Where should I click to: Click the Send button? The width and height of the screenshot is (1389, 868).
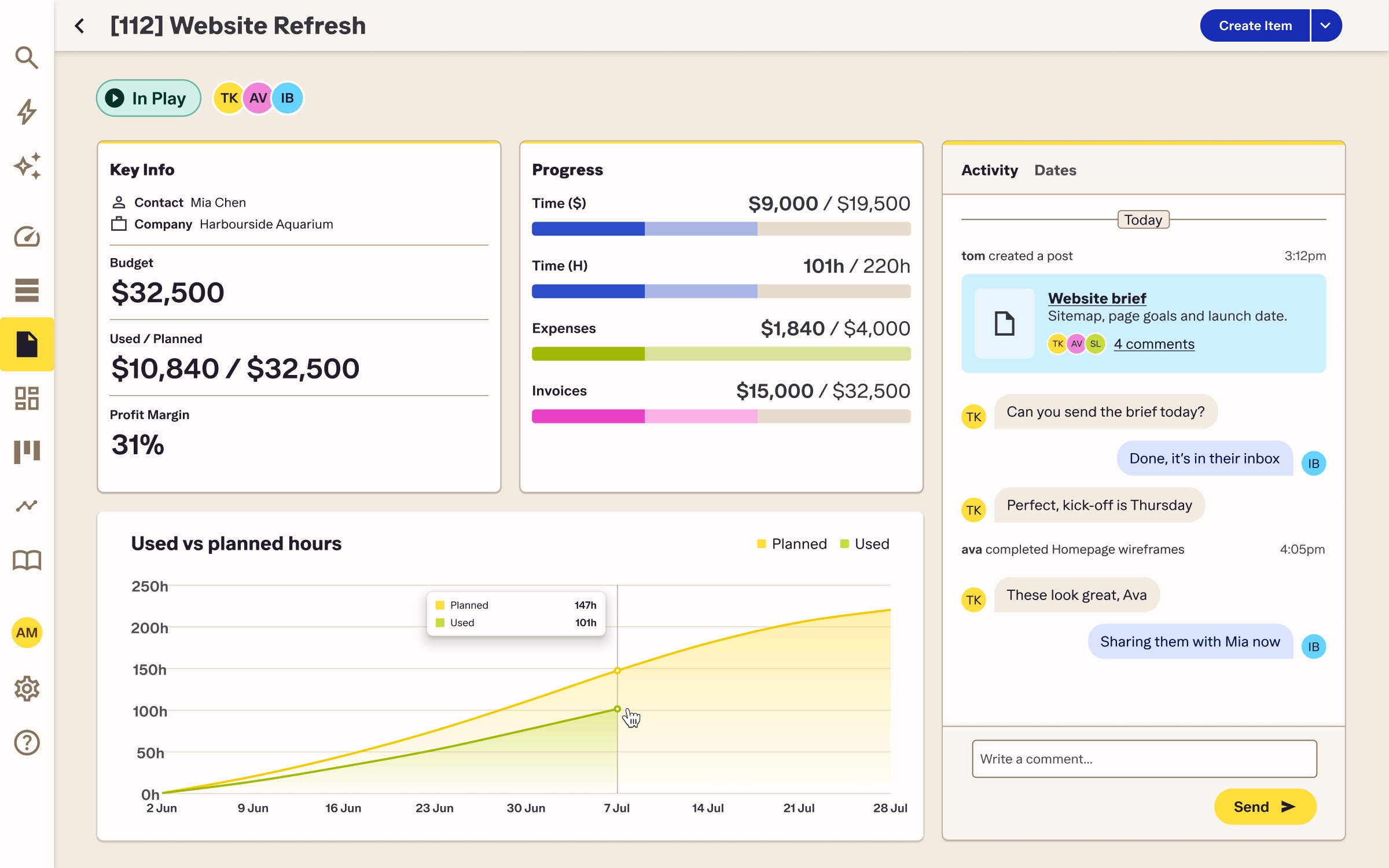(1265, 806)
